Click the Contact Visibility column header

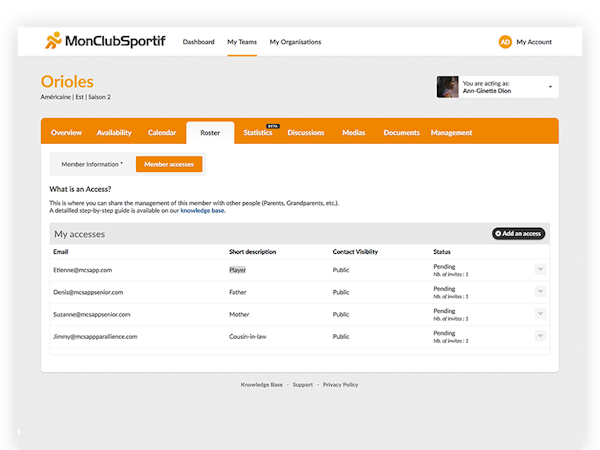[355, 251]
